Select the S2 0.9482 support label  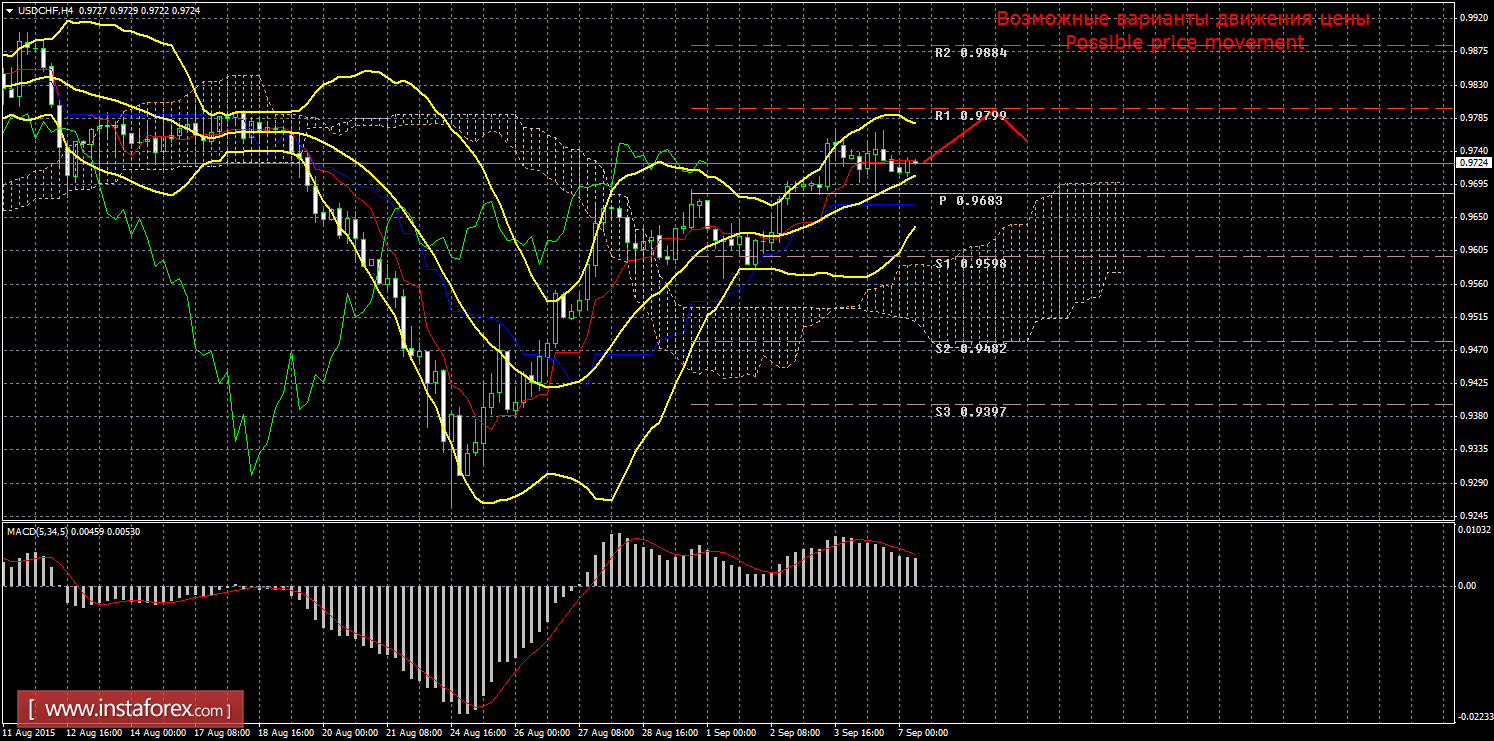pyautogui.click(x=970, y=348)
